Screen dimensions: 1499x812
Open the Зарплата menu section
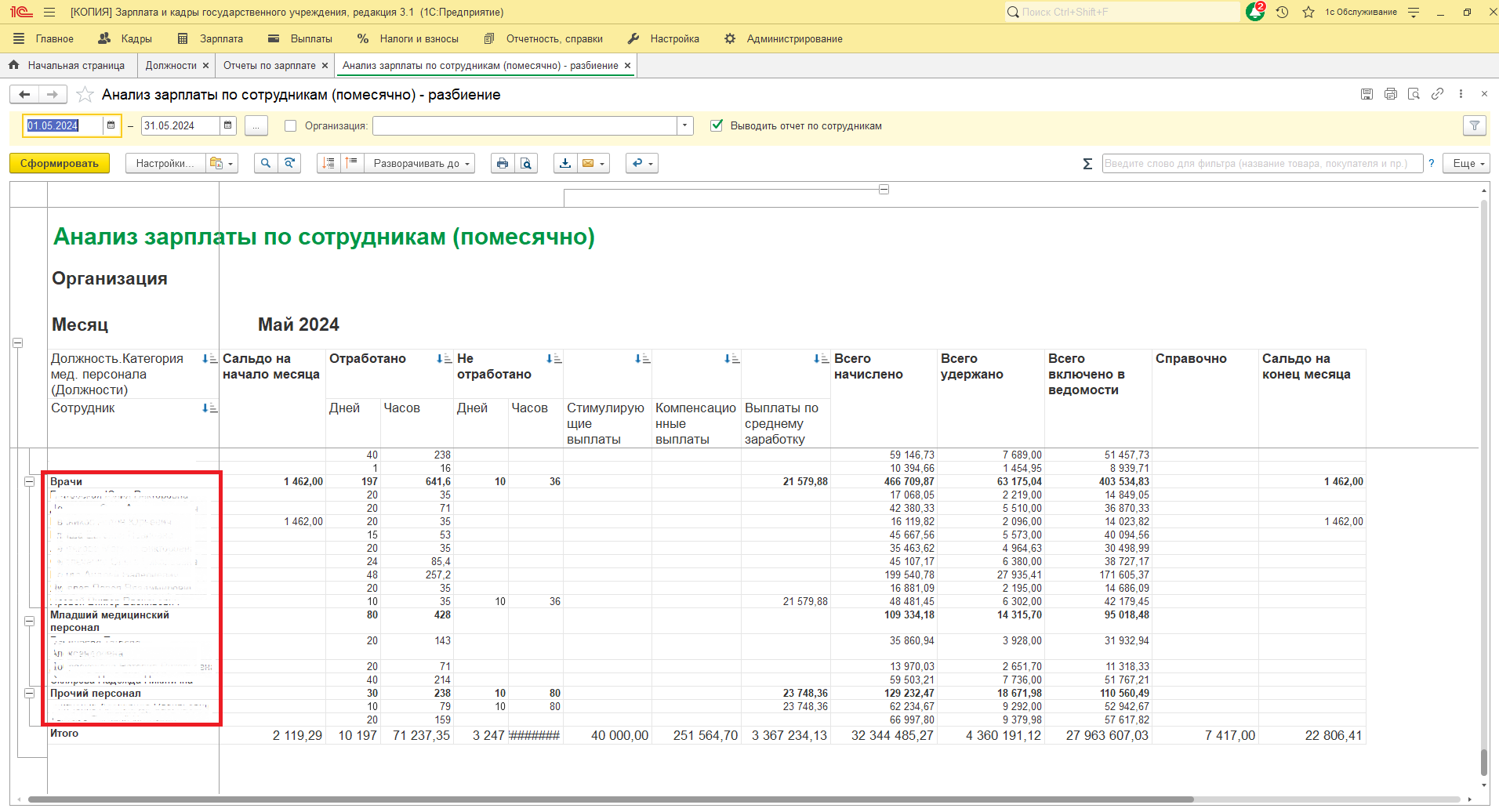[210, 38]
